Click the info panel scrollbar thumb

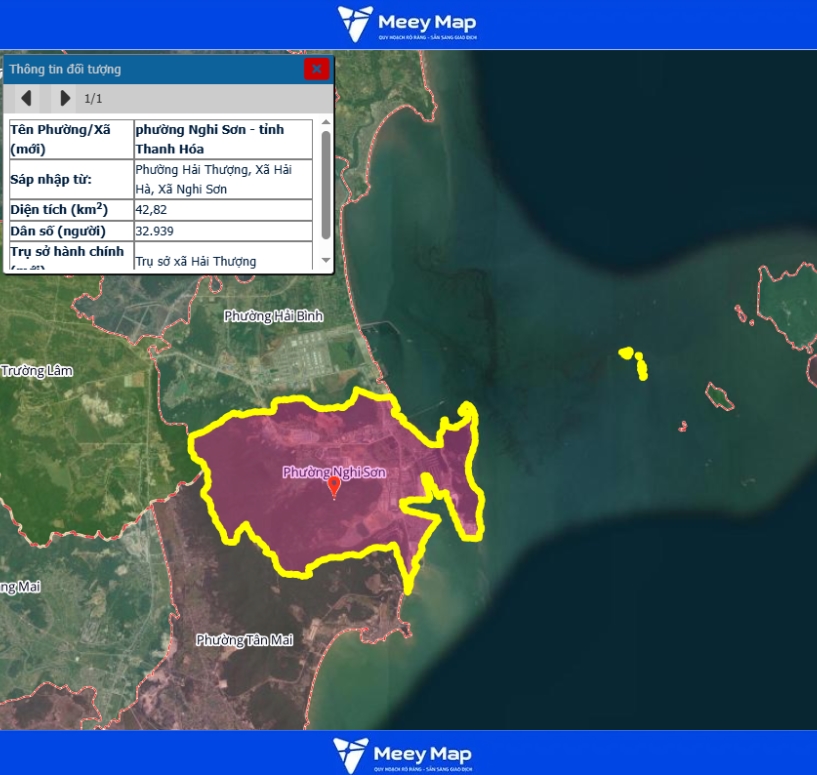coord(325,184)
